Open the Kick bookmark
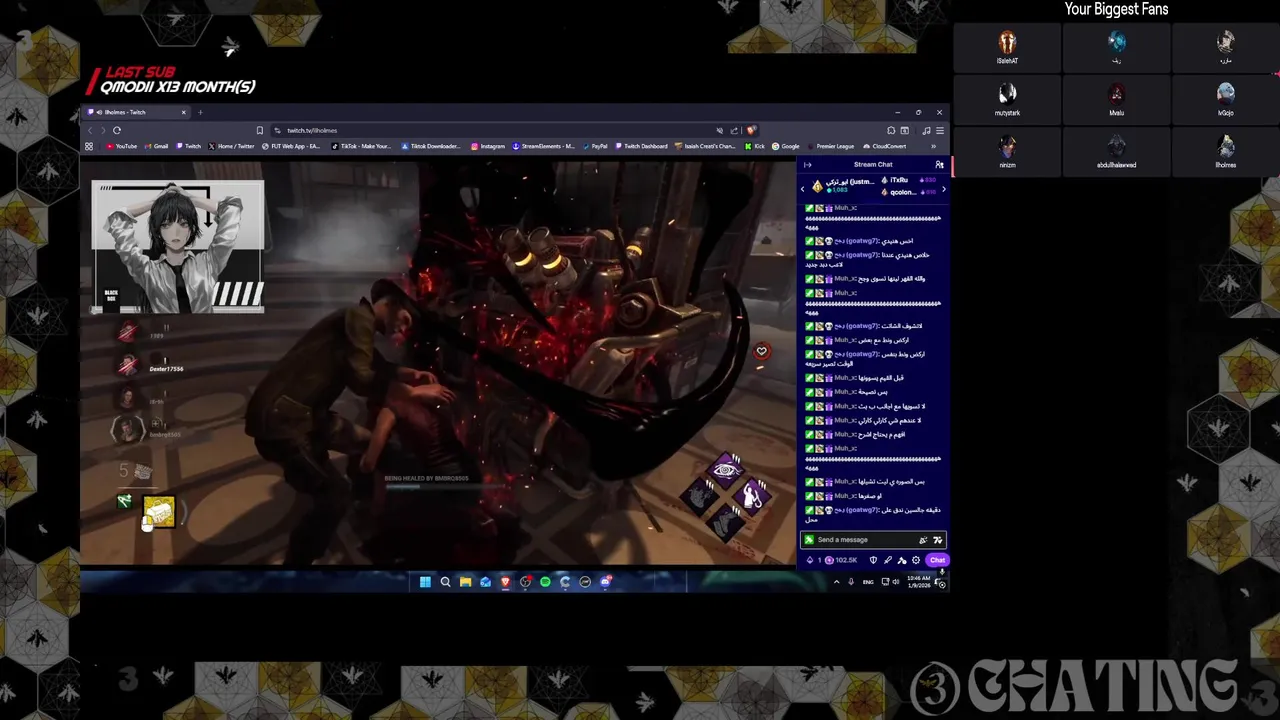The image size is (1280, 720). pyautogui.click(x=755, y=146)
